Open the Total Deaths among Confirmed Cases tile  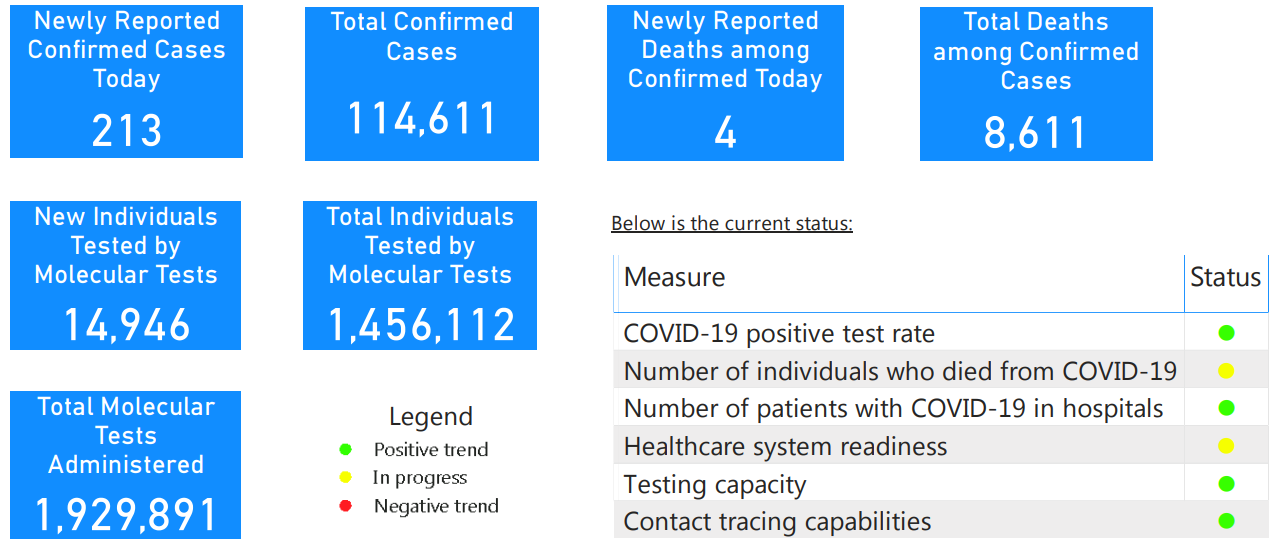[x=1036, y=84]
